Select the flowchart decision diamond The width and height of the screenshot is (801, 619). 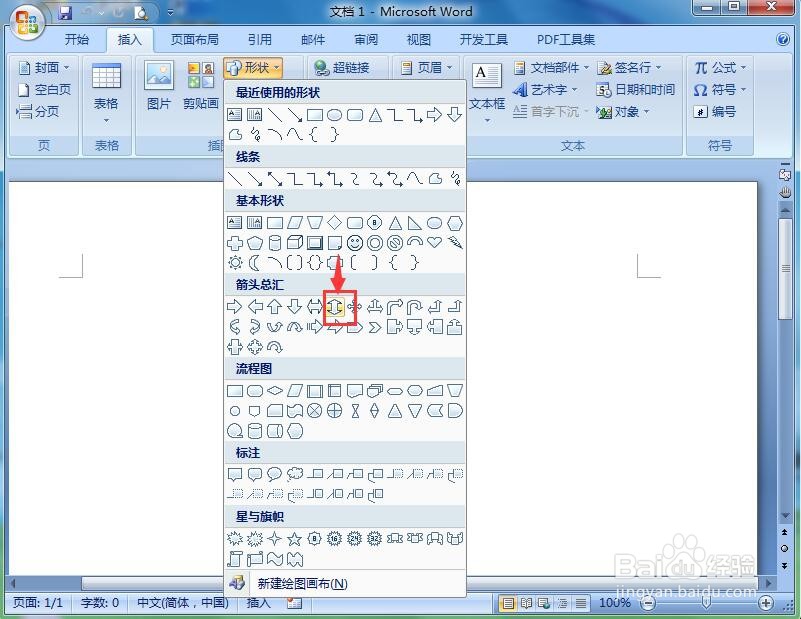click(275, 391)
